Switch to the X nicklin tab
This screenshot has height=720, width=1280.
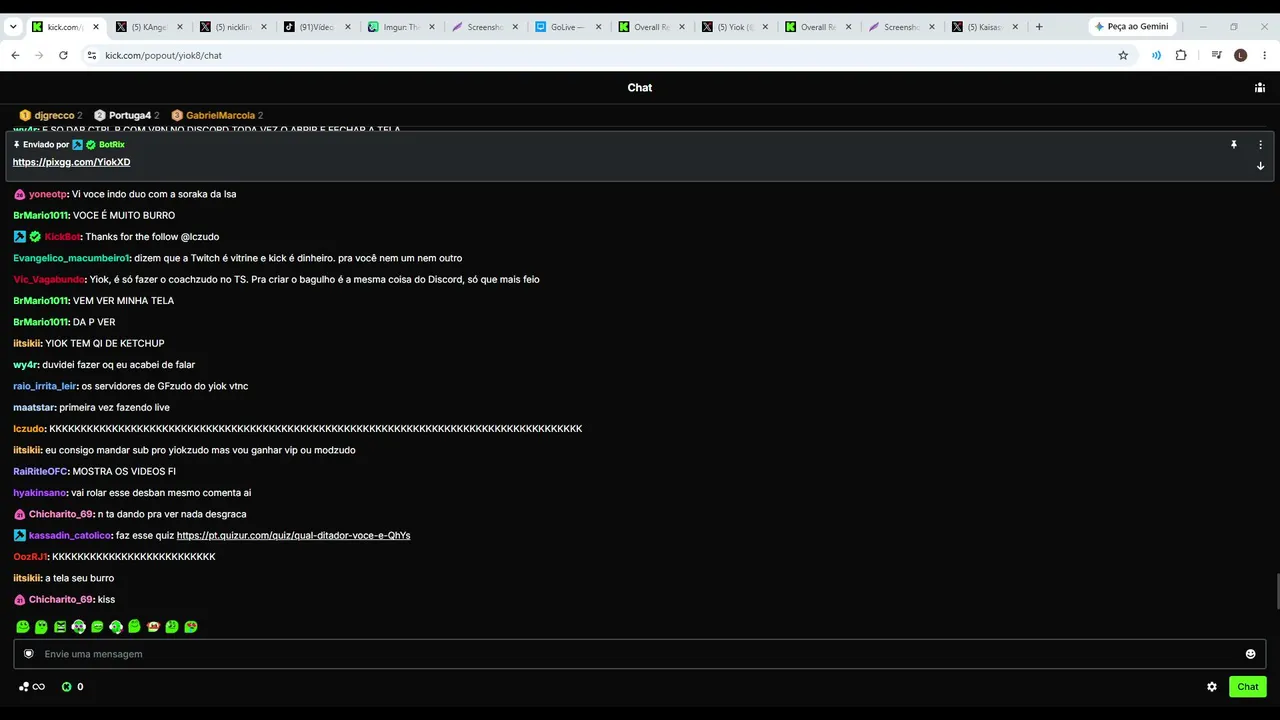click(x=233, y=27)
